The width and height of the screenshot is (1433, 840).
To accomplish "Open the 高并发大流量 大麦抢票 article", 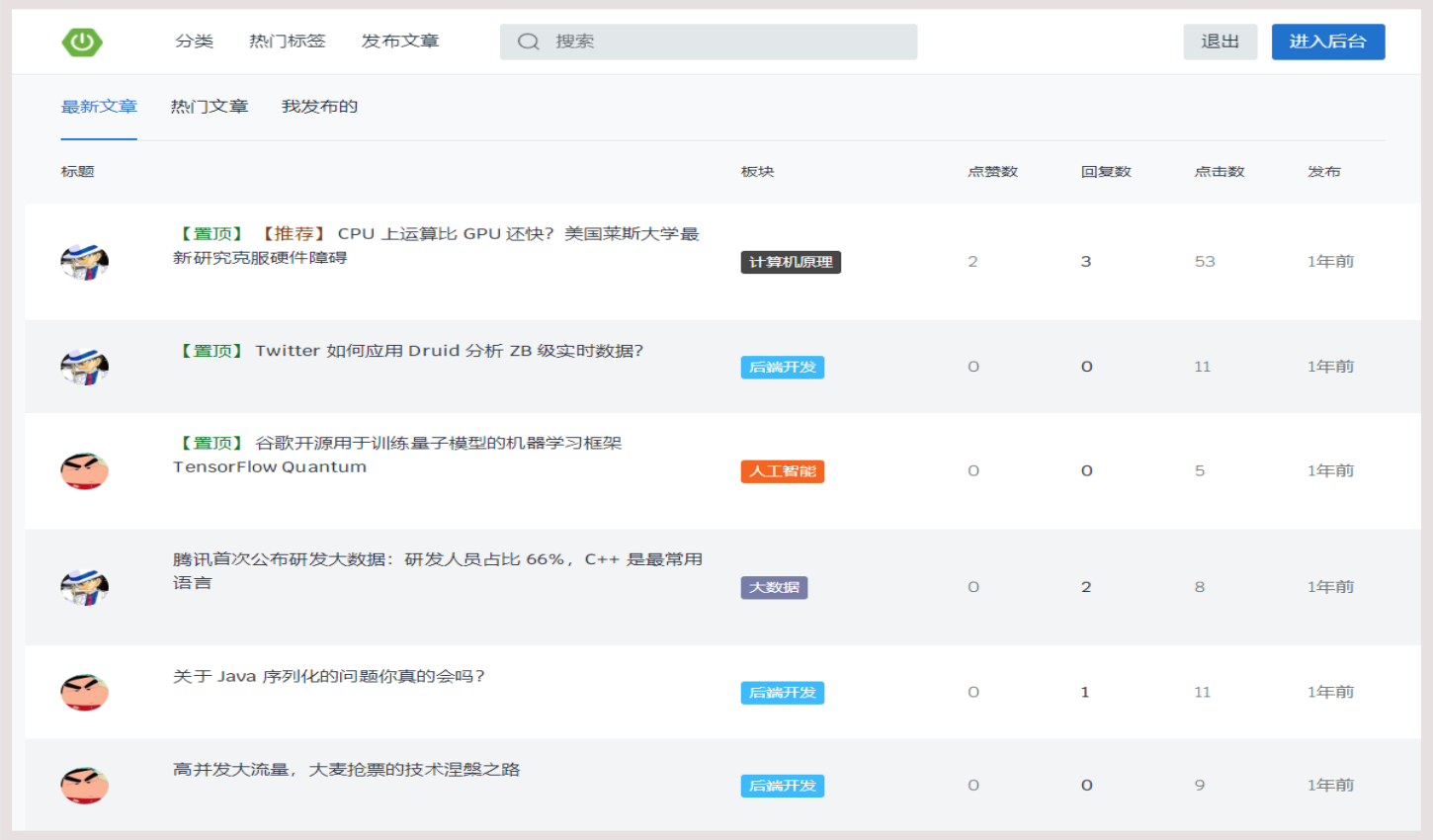I will pyautogui.click(x=346, y=770).
